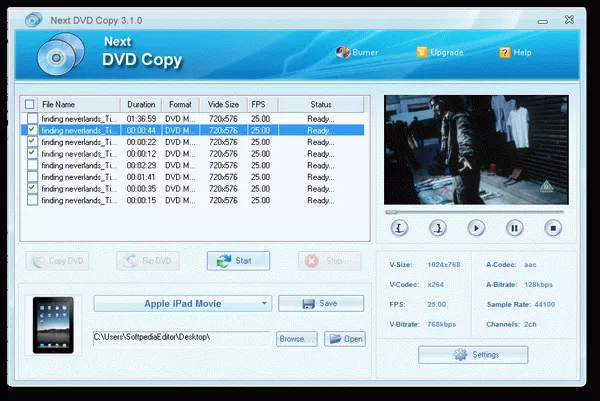600x401 pixels.
Task: Start the conversion
Action: 238,261
